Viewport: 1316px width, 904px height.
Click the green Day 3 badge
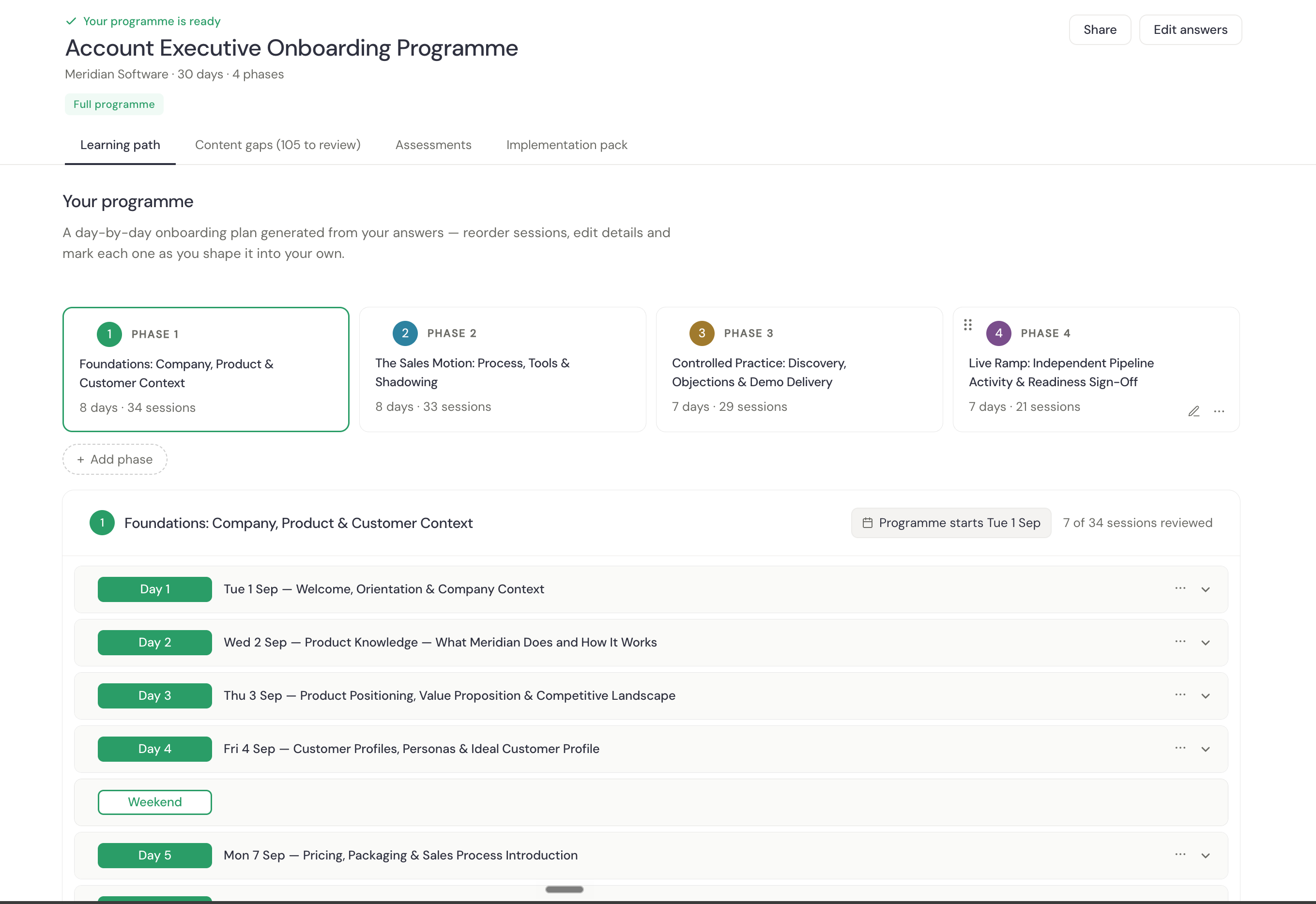coord(155,696)
